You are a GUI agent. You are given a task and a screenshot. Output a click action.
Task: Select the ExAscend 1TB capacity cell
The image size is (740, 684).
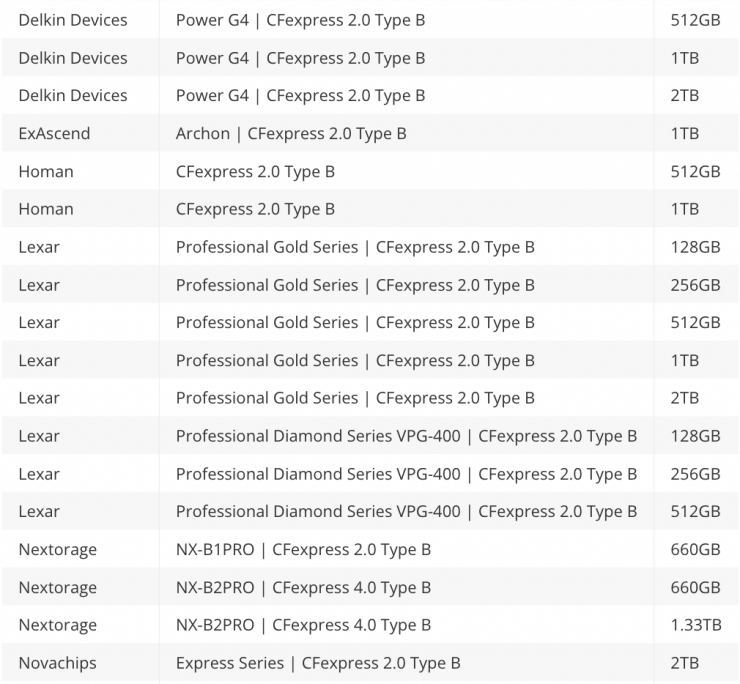(x=685, y=133)
